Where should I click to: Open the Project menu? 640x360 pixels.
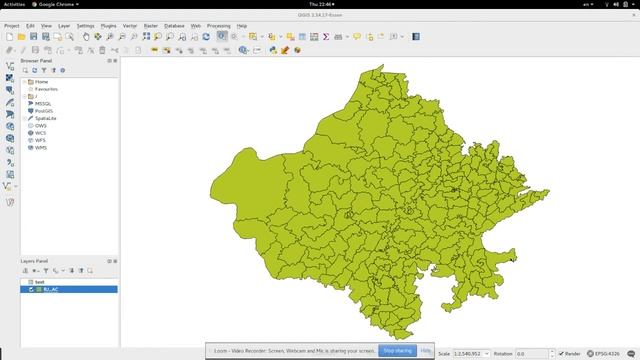12,26
